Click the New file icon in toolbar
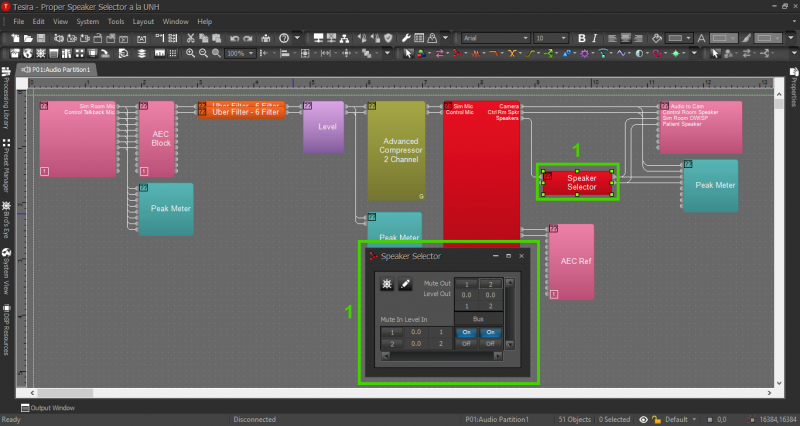800x426 pixels. (15, 38)
